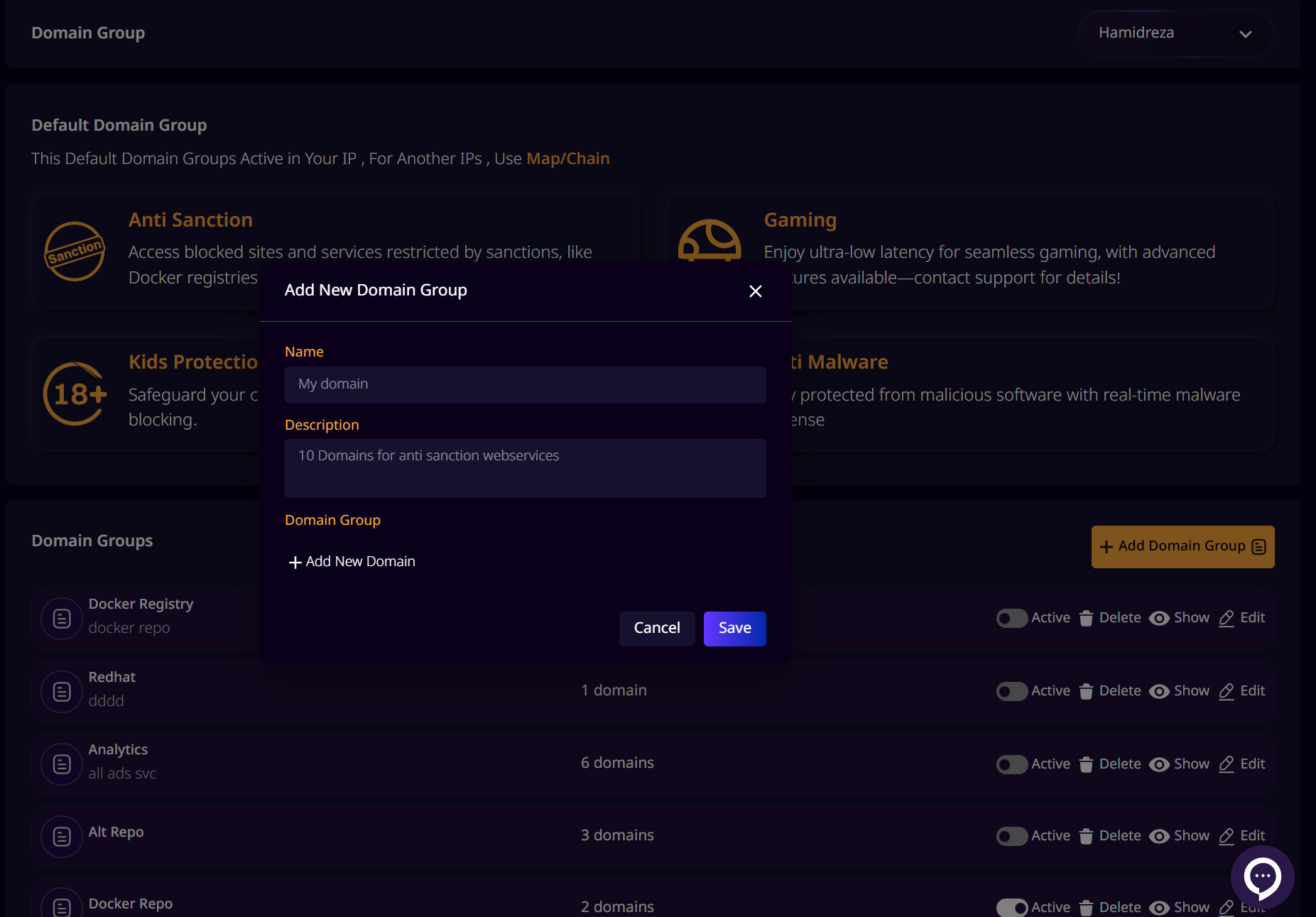Delete the Redhat domain group
The height and width of the screenshot is (917, 1316).
pos(1110,691)
